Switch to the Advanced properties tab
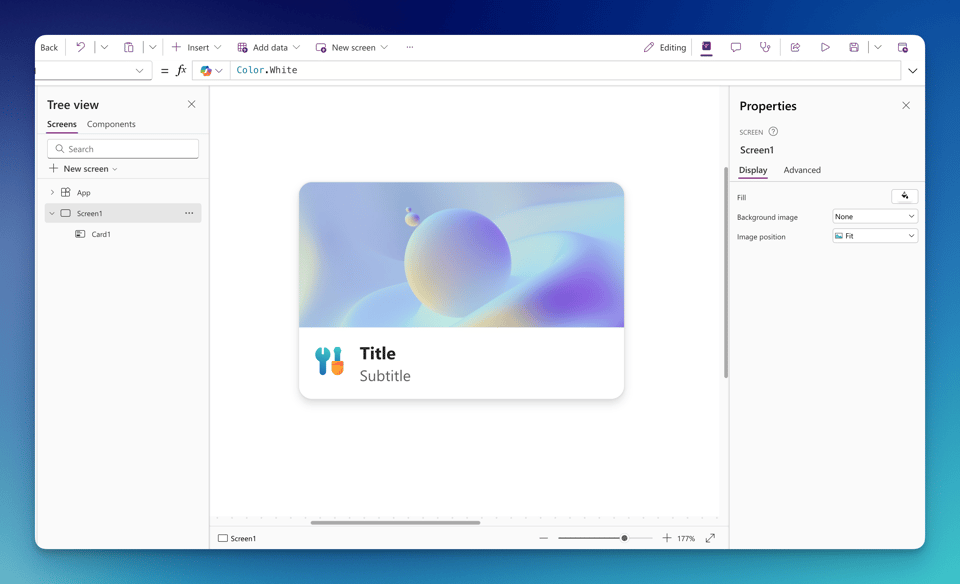 tap(802, 170)
